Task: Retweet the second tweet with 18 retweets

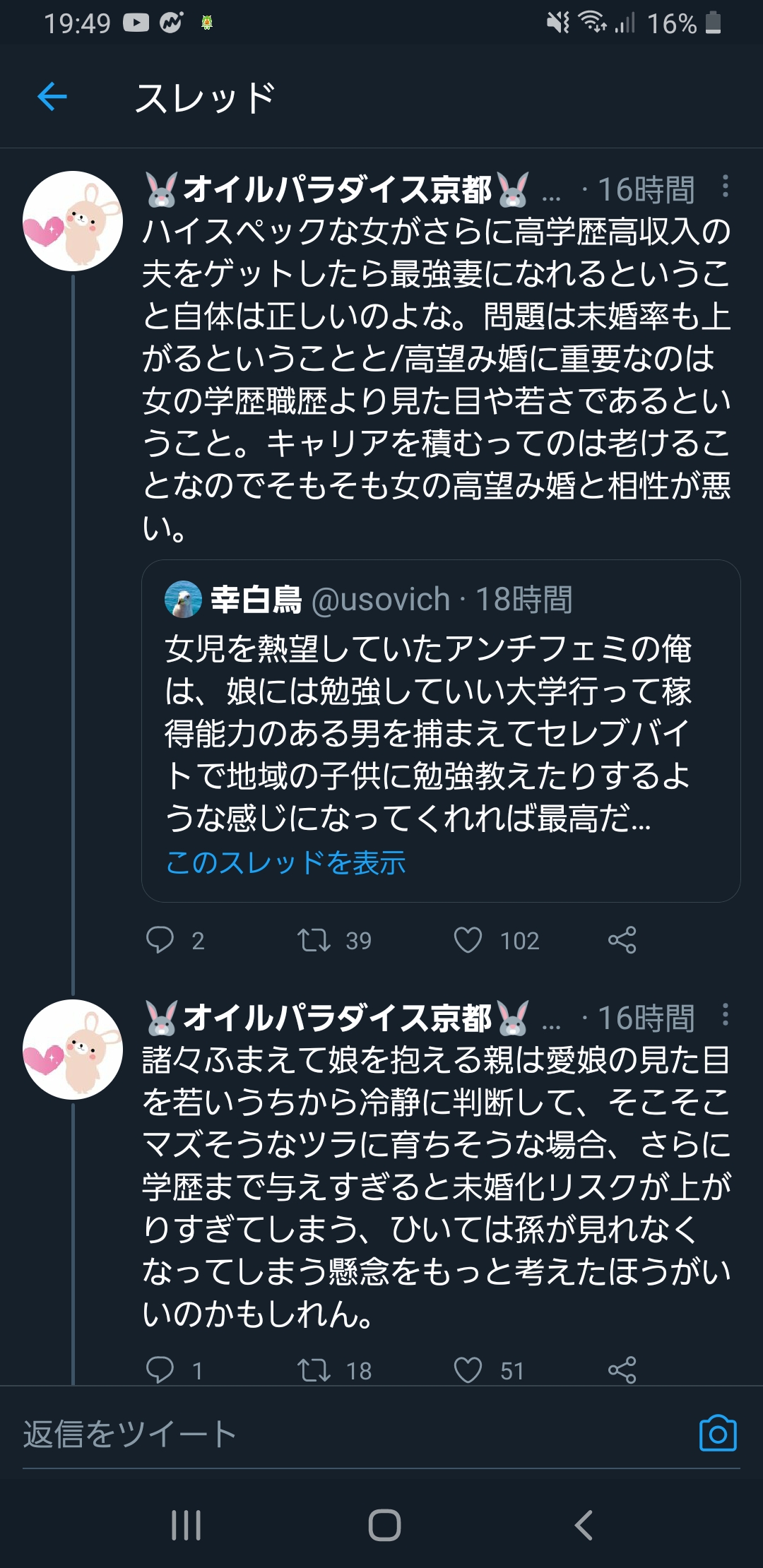Action: coord(314,1370)
